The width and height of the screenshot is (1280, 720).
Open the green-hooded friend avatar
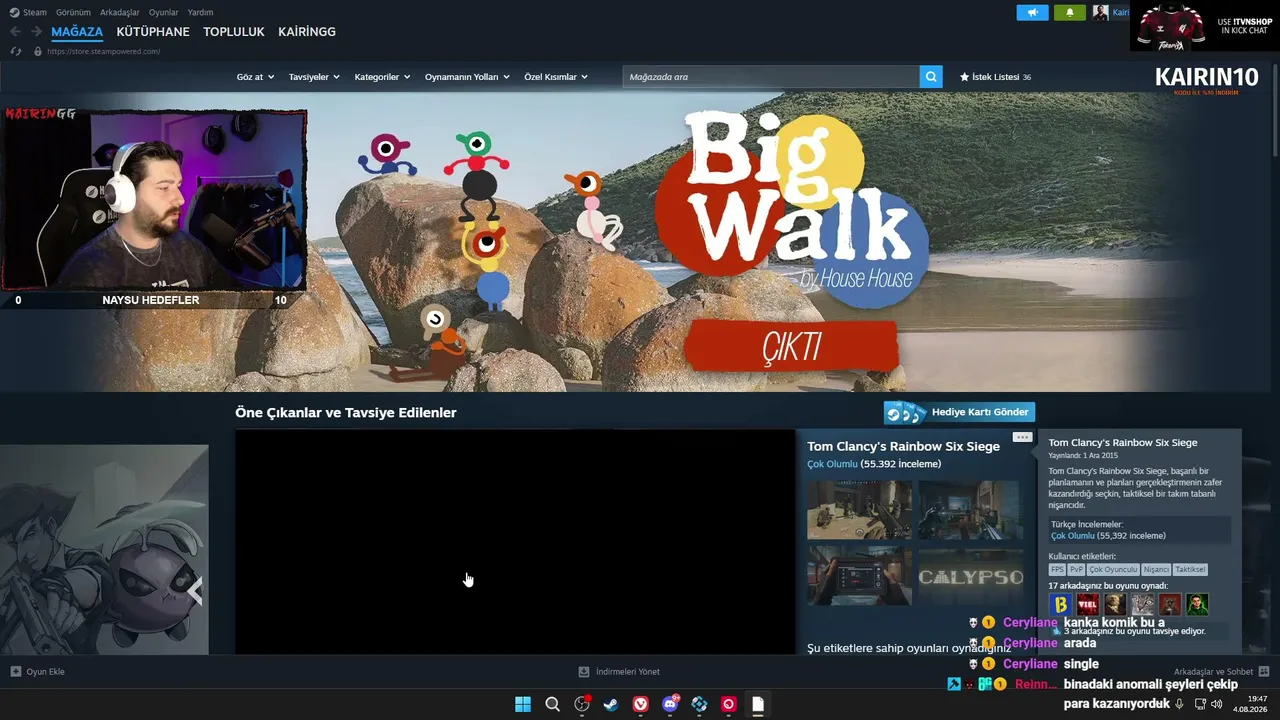[1197, 604]
